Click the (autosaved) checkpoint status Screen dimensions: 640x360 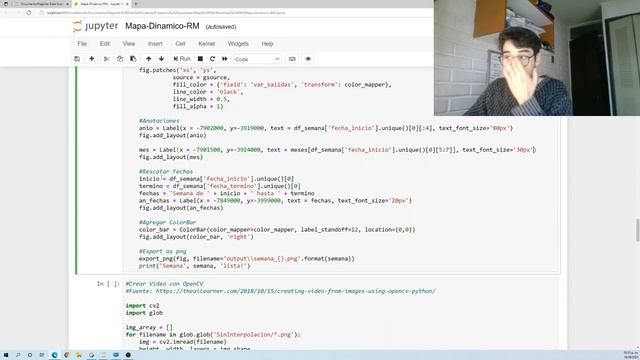pyautogui.click(x=221, y=27)
